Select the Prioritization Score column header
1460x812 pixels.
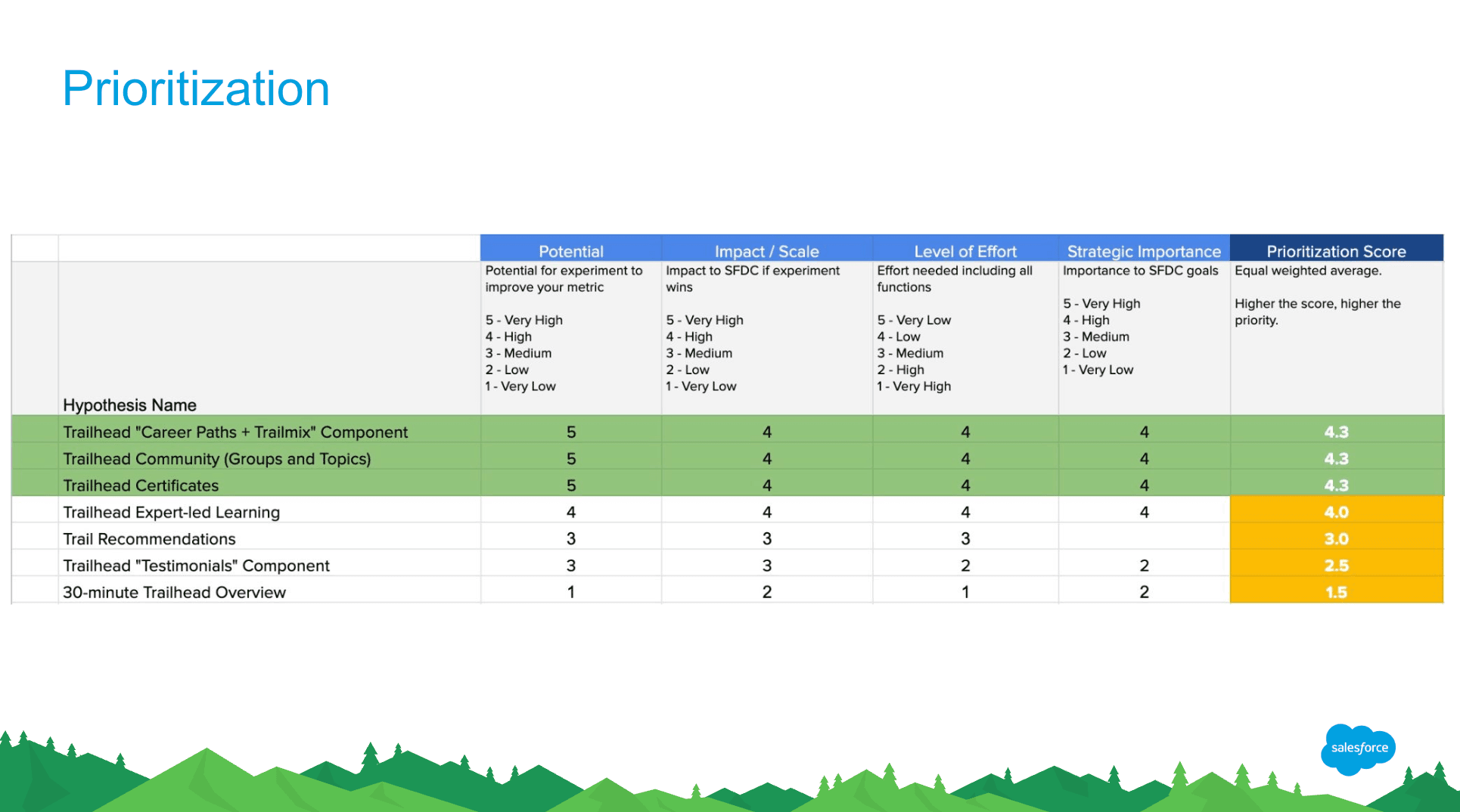[x=1337, y=250]
